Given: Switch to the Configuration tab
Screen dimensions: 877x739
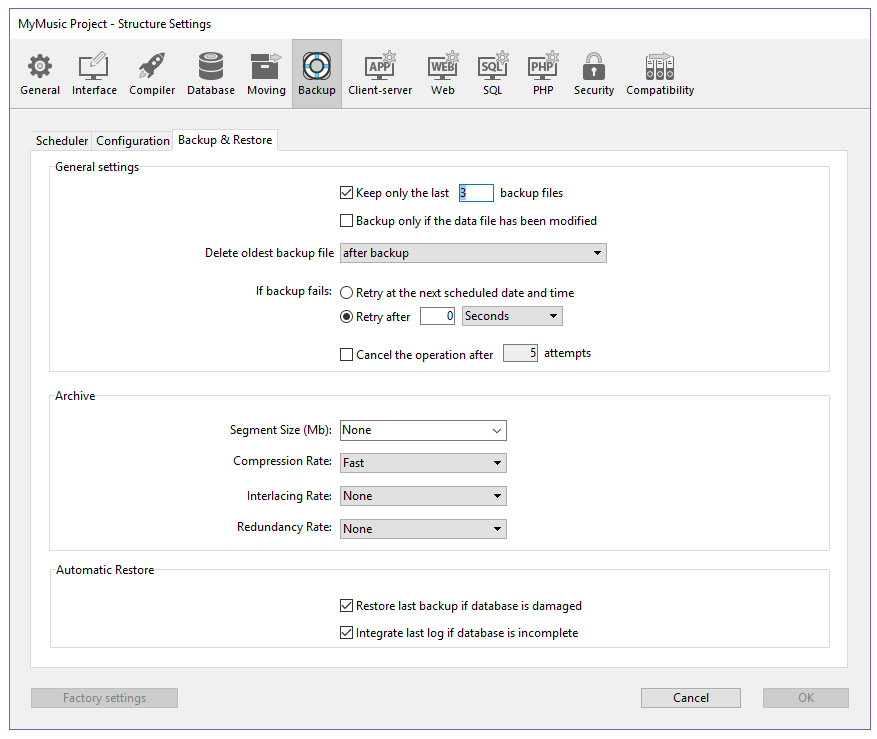Looking at the screenshot, I should pyautogui.click(x=133, y=141).
